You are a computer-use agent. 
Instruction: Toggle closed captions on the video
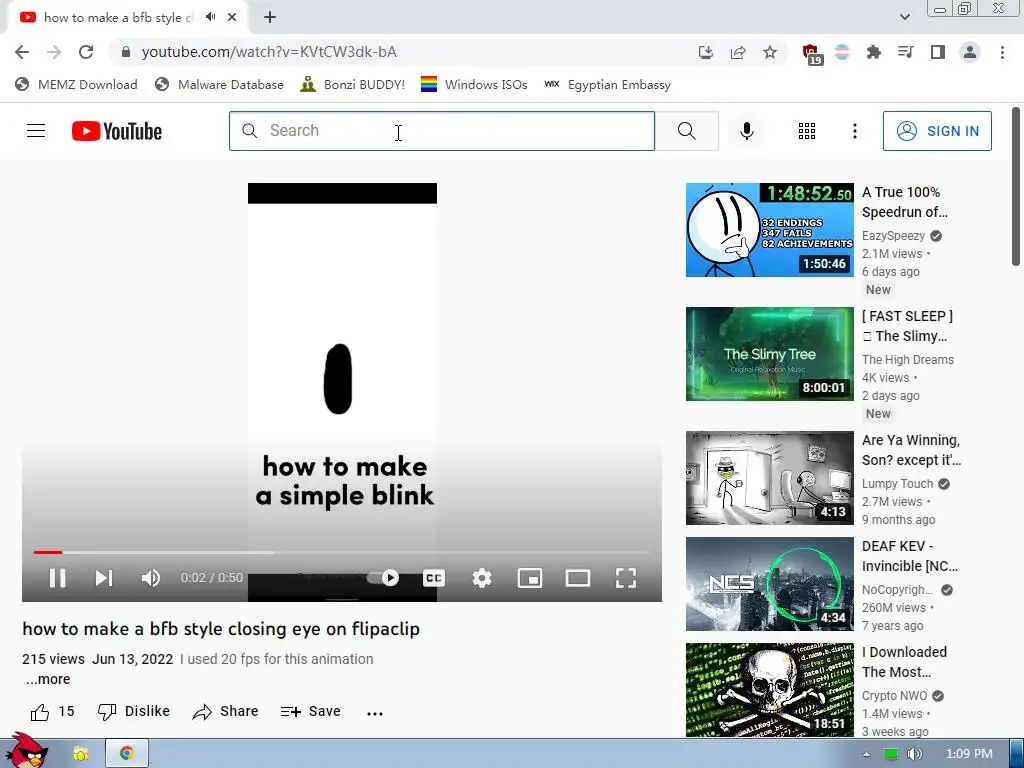pos(434,578)
